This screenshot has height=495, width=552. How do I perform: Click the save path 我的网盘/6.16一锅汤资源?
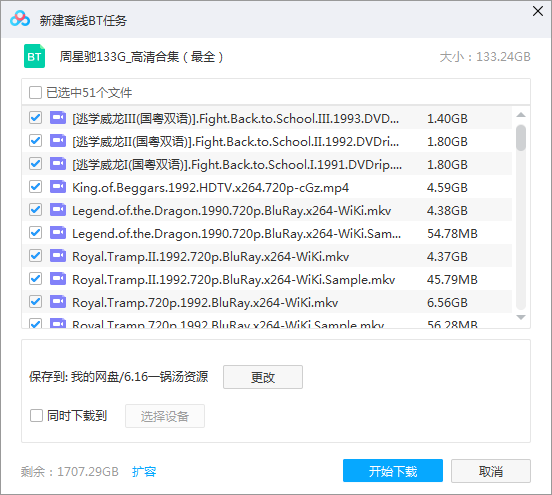click(x=139, y=377)
